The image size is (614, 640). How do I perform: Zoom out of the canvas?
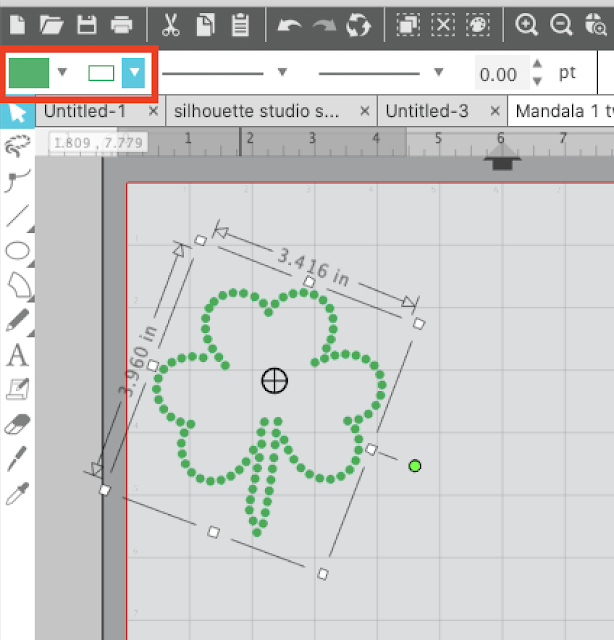561,25
